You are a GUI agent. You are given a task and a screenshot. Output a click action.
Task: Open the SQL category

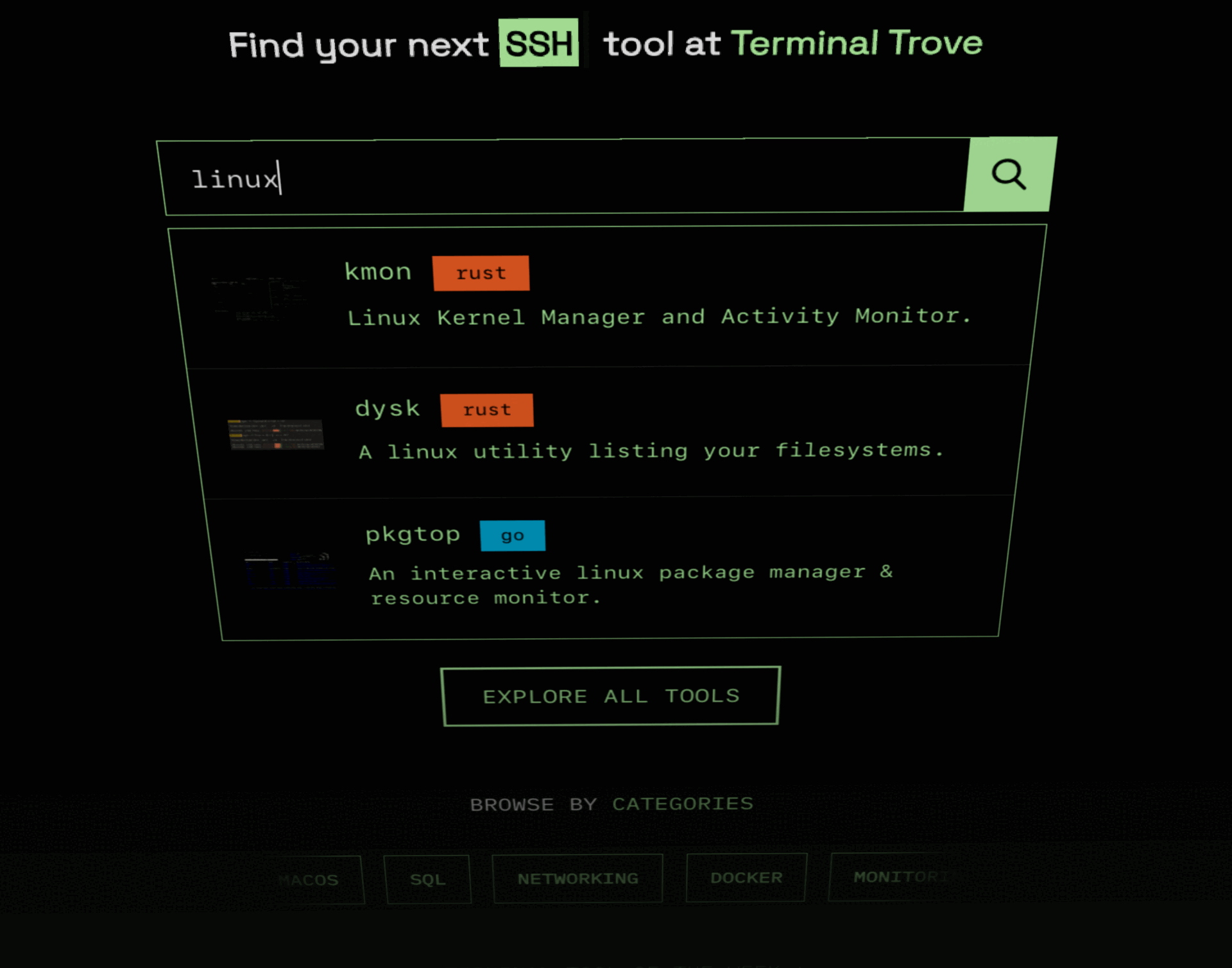tap(427, 879)
